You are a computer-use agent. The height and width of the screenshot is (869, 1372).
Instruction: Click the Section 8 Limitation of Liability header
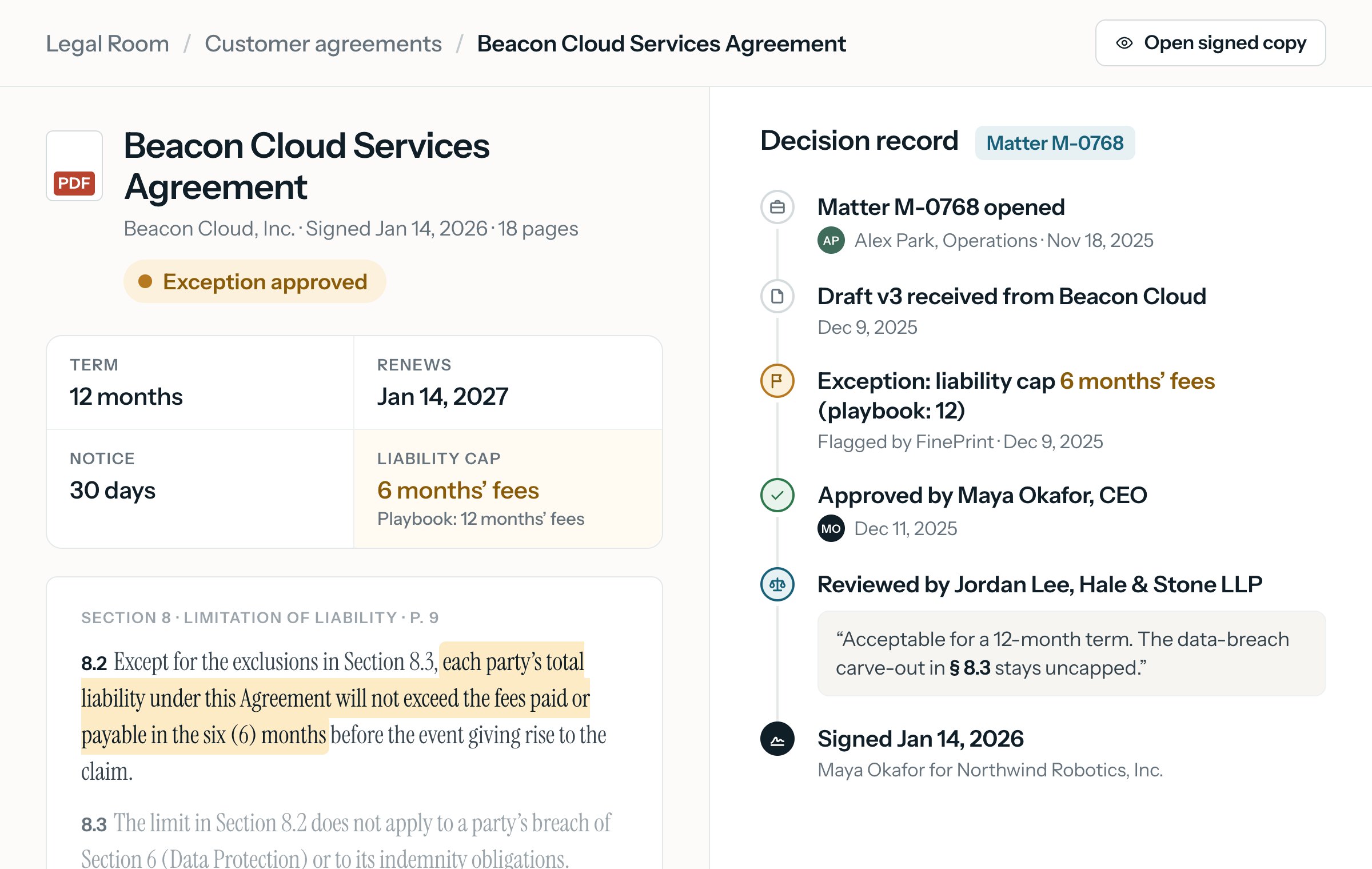(260, 618)
